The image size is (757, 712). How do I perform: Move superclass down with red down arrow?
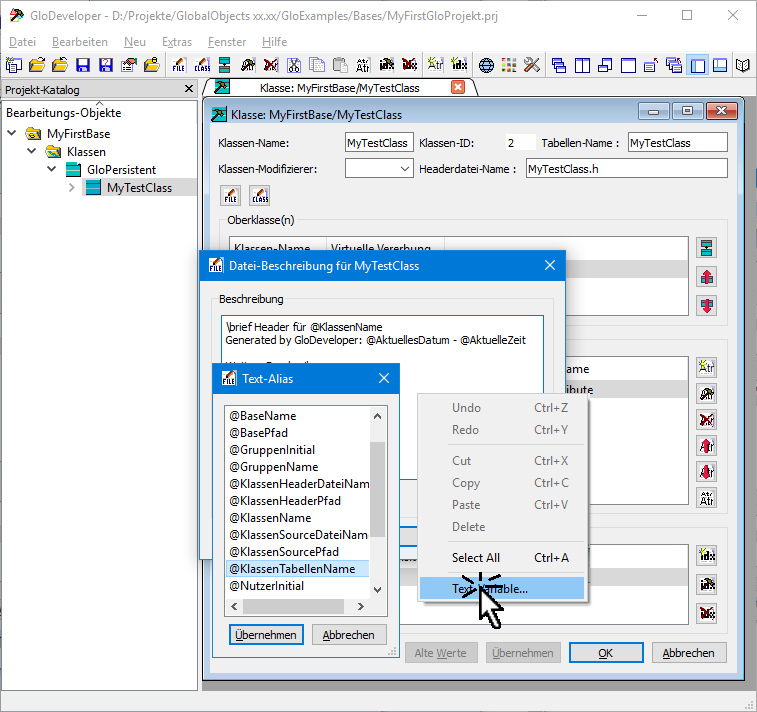tap(706, 306)
